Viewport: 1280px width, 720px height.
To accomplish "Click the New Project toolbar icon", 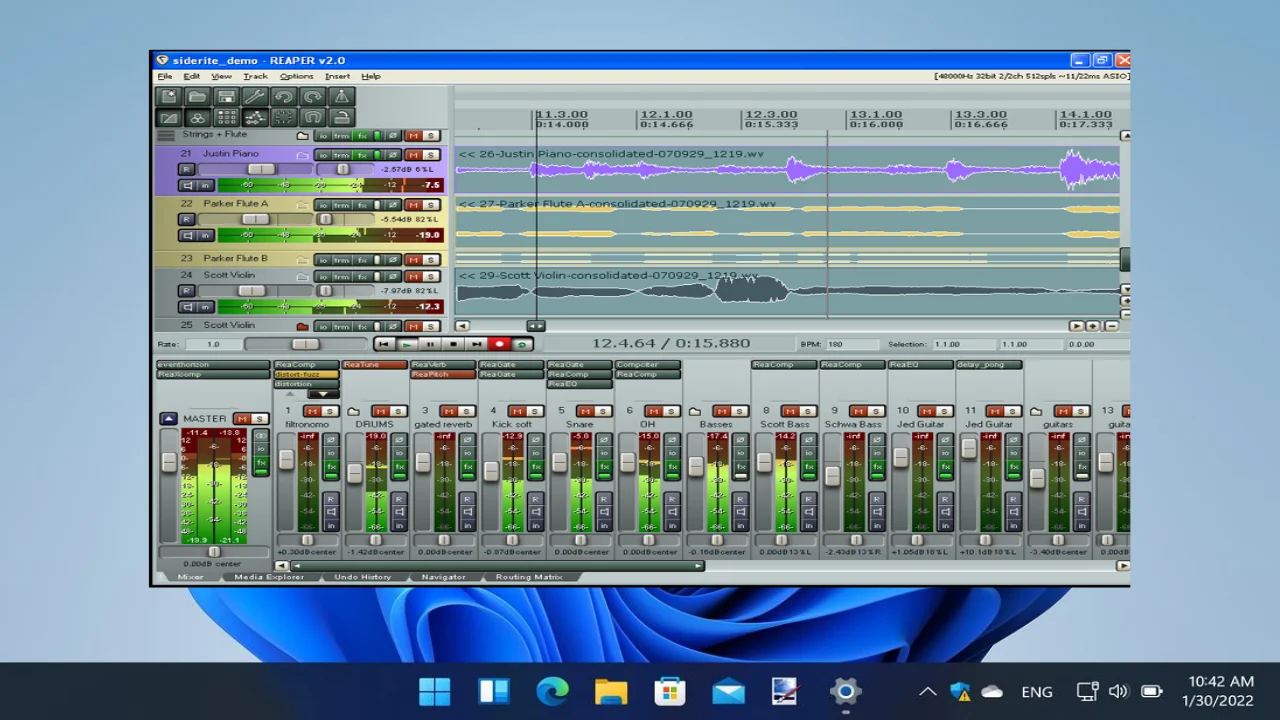I will click(x=168, y=96).
